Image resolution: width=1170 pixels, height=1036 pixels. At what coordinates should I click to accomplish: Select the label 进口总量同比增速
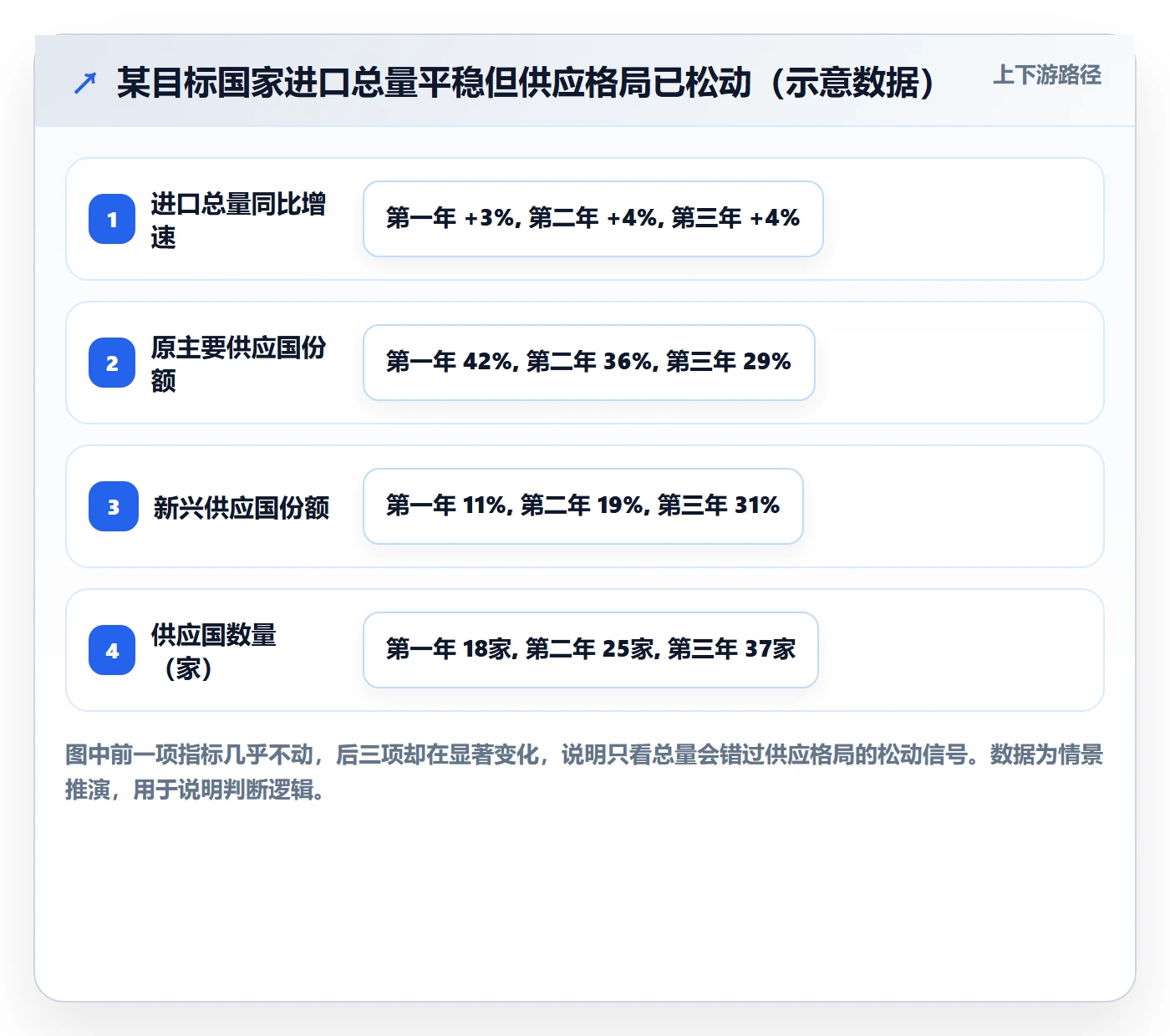(x=238, y=220)
